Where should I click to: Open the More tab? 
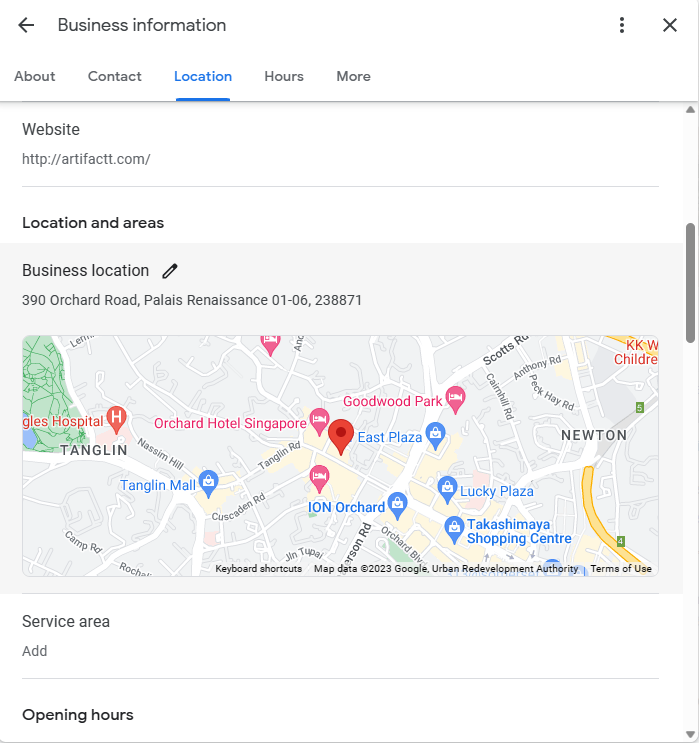(x=354, y=76)
